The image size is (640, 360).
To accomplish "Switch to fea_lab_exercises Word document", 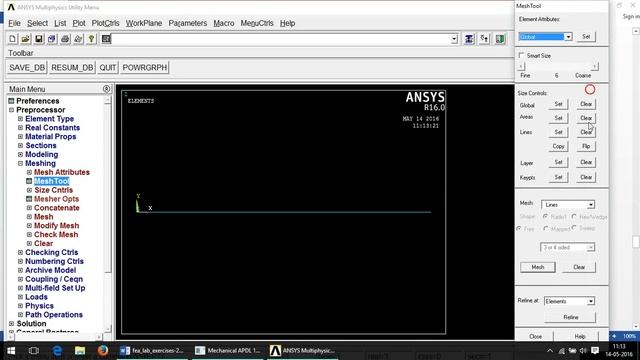I will tap(152, 351).
